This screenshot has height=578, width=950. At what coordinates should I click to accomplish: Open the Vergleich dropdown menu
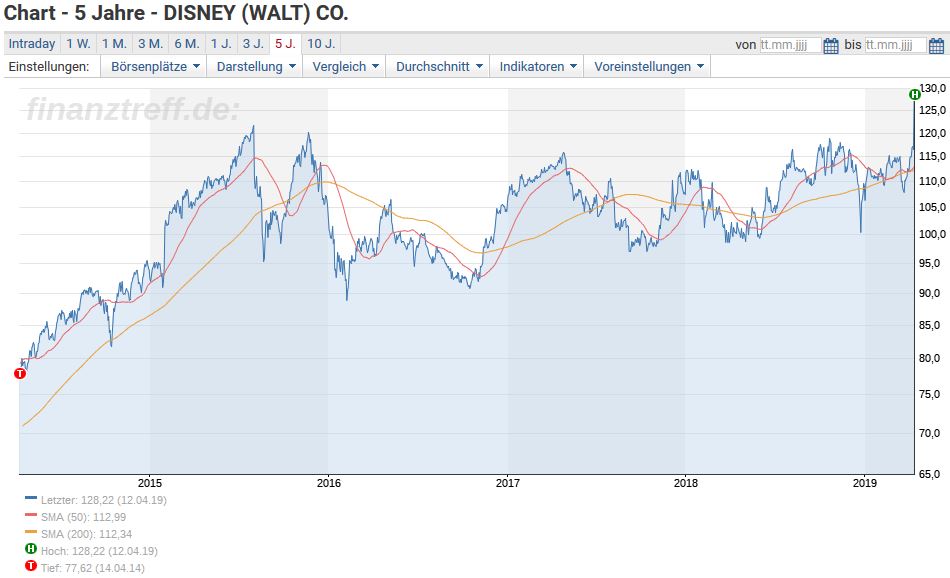click(x=345, y=67)
